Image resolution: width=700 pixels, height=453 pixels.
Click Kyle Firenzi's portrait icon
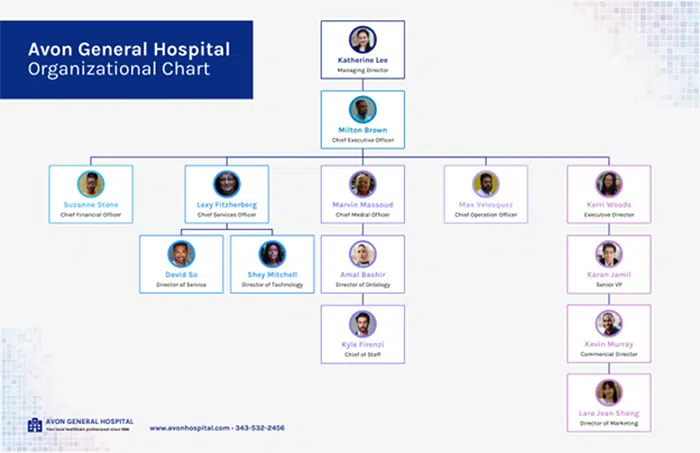coord(362,324)
